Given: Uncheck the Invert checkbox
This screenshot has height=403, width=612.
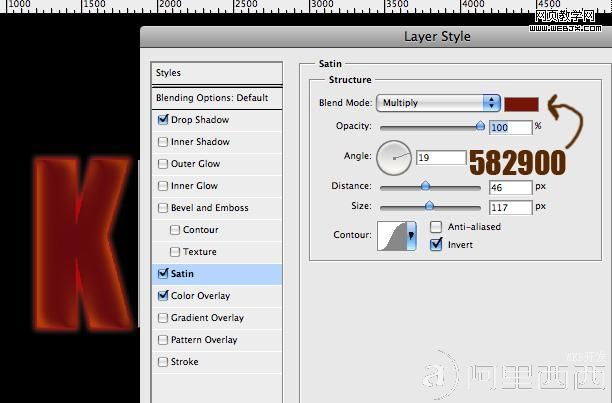Looking at the screenshot, I should 436,245.
